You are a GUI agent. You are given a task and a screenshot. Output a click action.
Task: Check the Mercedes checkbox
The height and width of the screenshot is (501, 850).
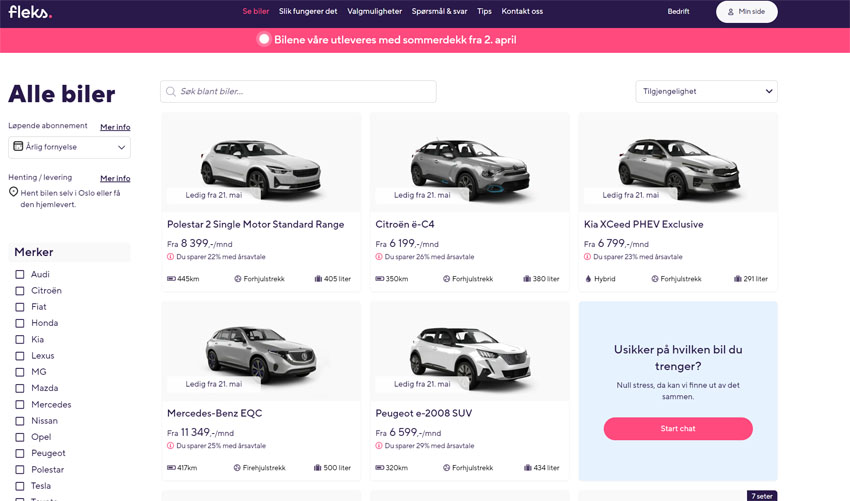(x=19, y=405)
